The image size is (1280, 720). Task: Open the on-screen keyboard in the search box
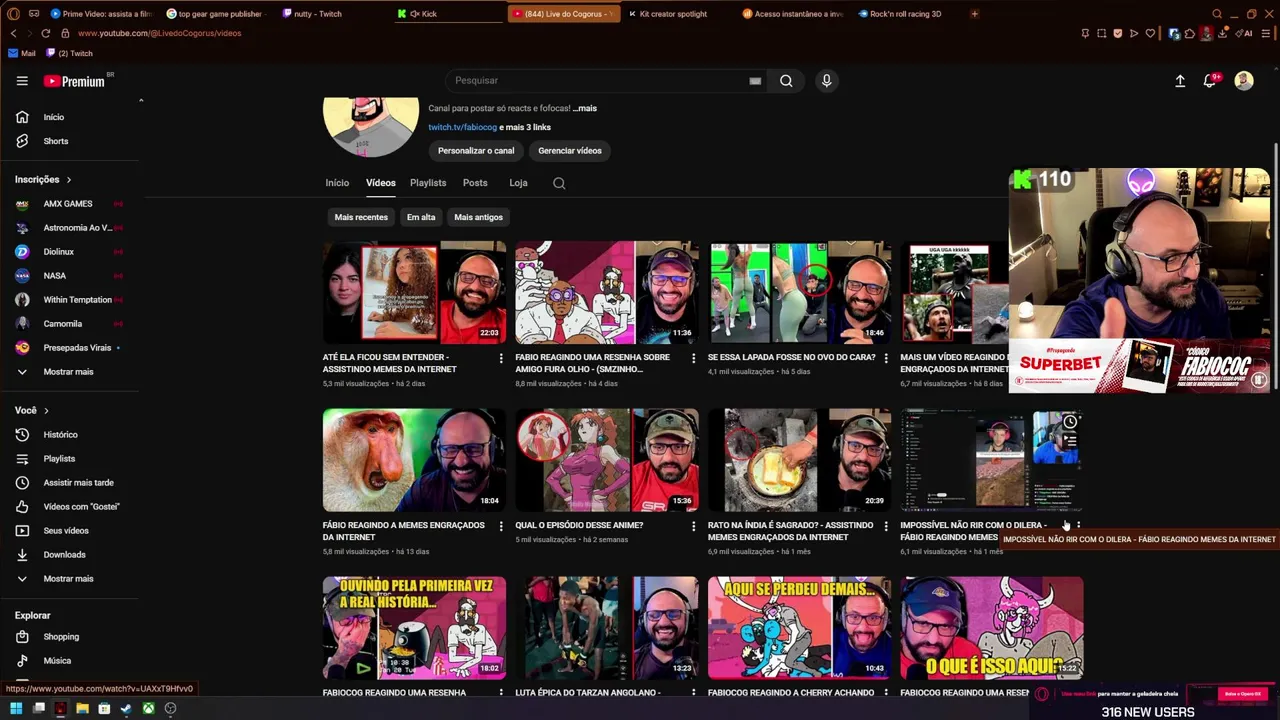coord(755,81)
